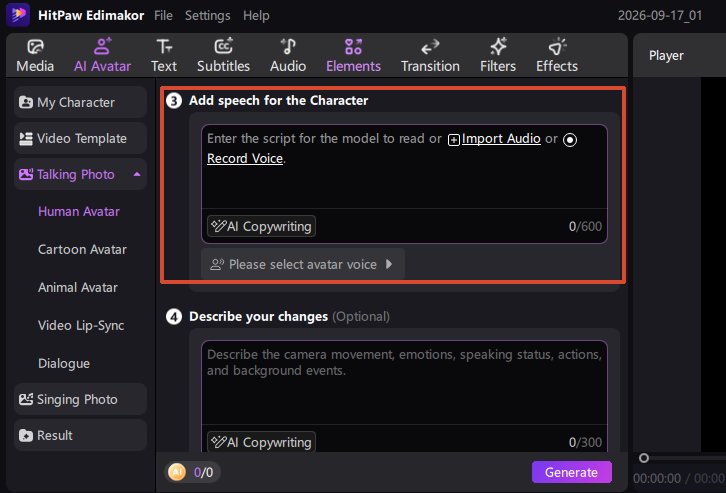
Task: Click the Record Voice circle icon
Action: 570,139
